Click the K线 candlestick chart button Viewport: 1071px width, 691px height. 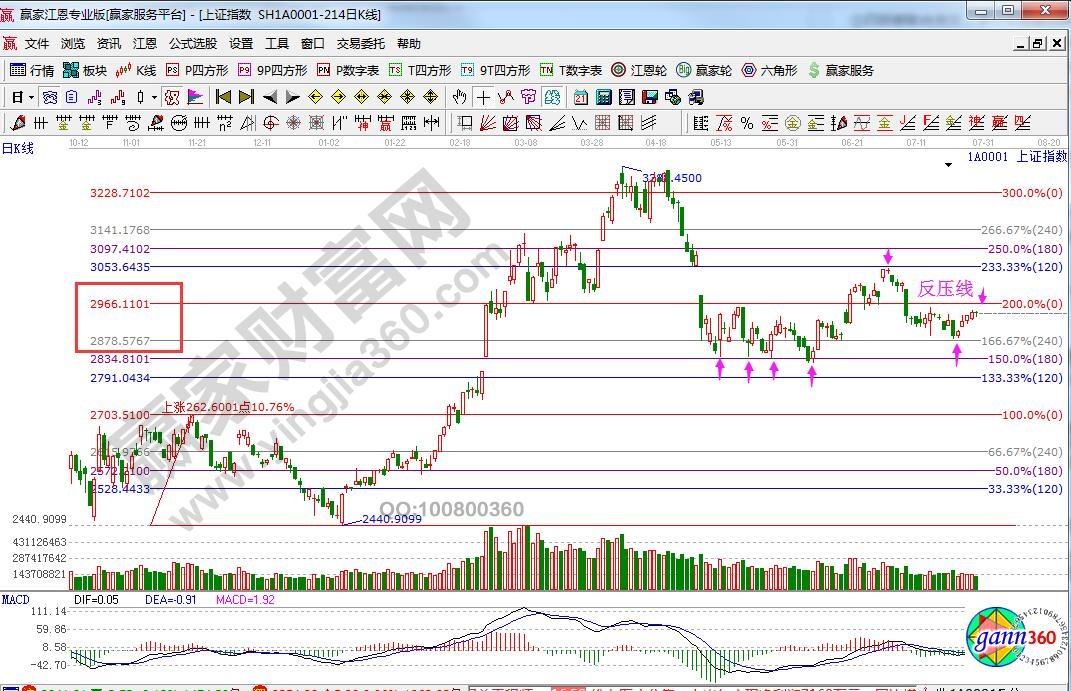click(136, 70)
